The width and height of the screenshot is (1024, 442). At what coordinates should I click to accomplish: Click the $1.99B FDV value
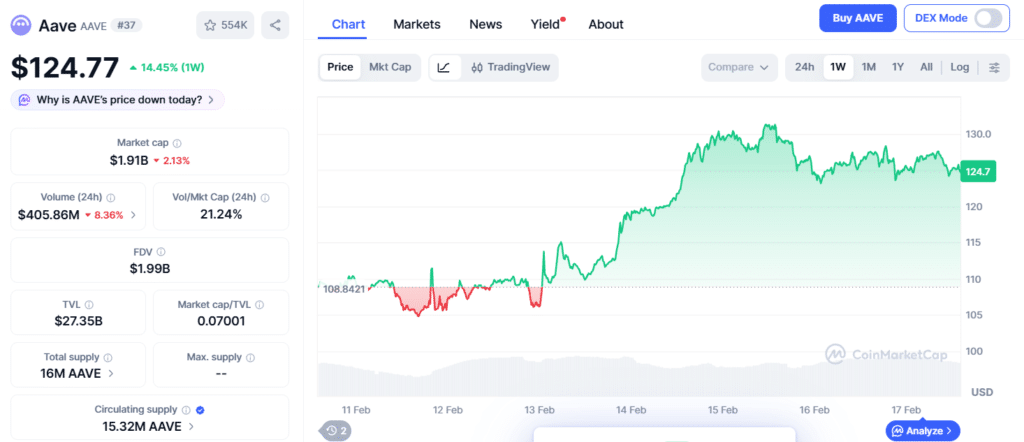click(150, 268)
